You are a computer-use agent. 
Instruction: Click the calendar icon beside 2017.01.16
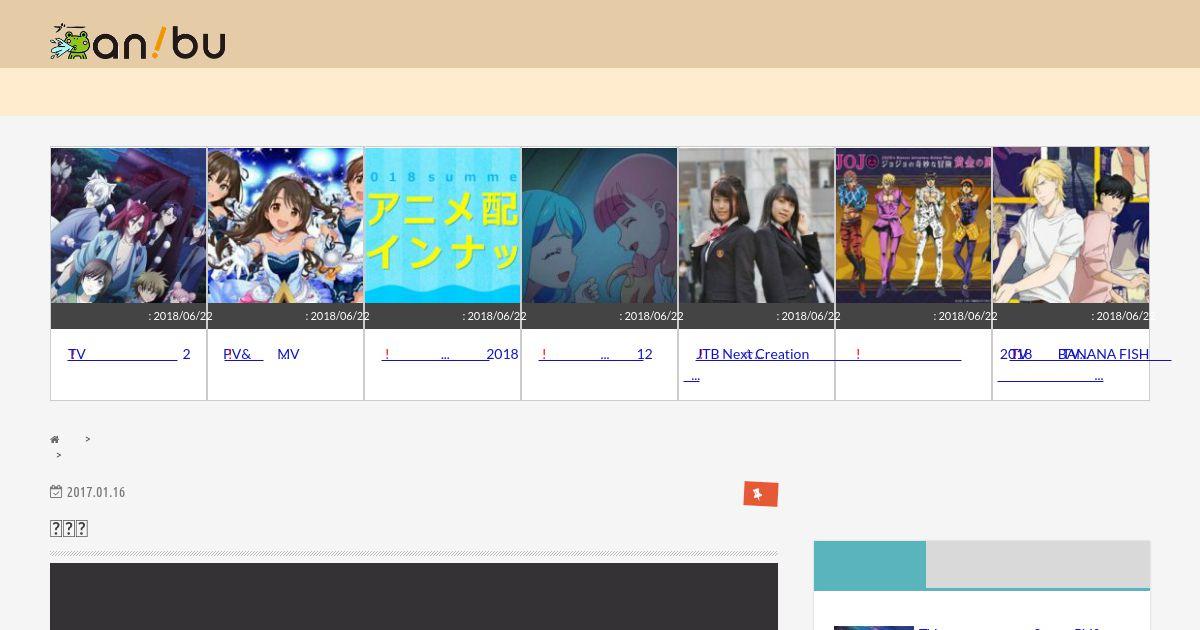pos(56,491)
